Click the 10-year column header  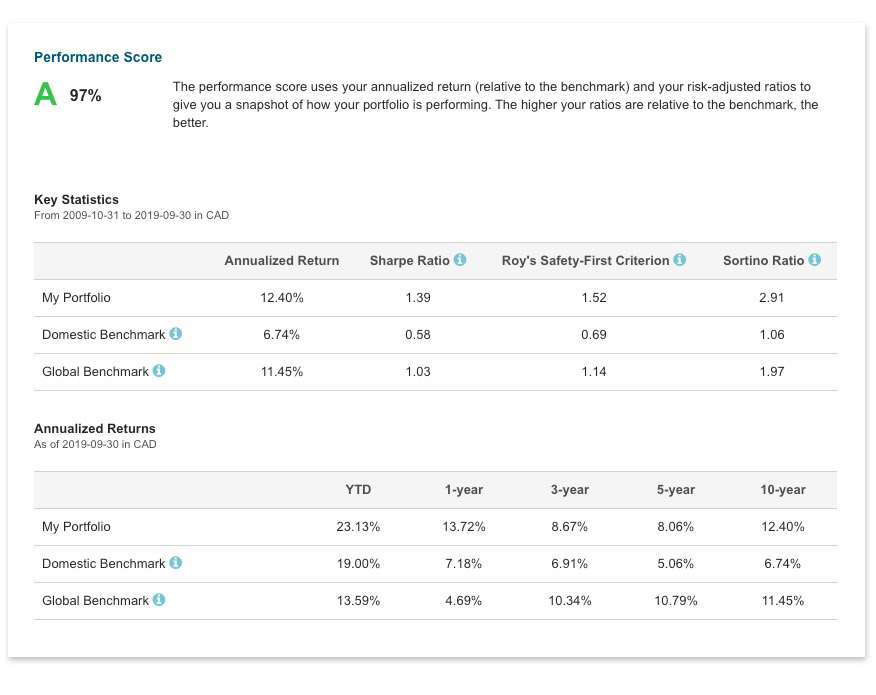click(783, 490)
